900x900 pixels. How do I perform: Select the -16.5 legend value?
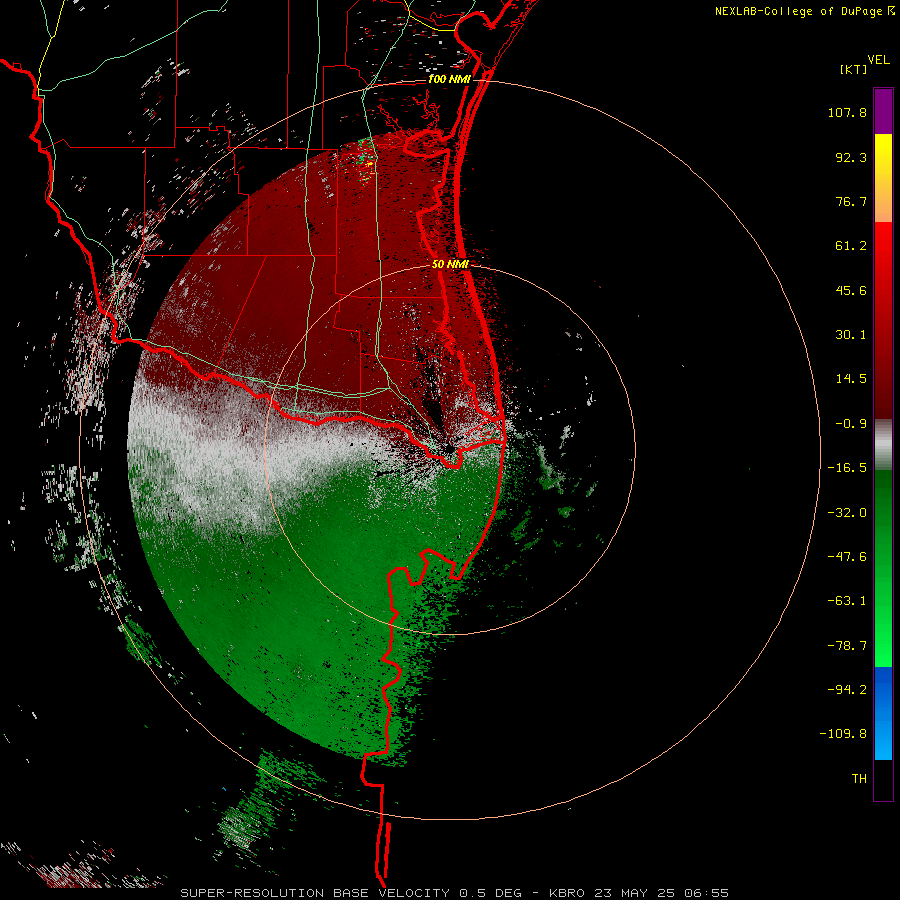point(847,468)
